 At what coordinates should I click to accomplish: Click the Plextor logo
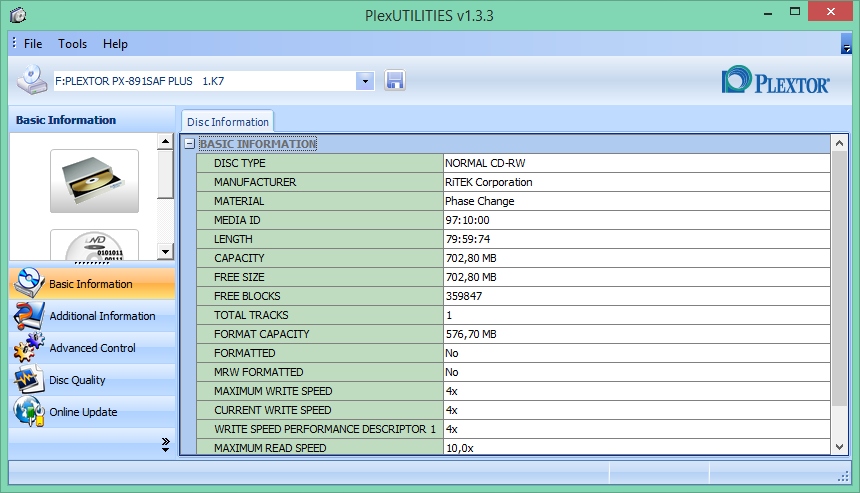[x=776, y=80]
